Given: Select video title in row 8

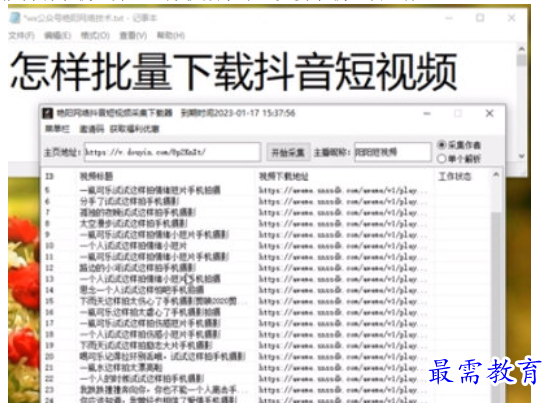Looking at the screenshot, I should pyautogui.click(x=134, y=223).
